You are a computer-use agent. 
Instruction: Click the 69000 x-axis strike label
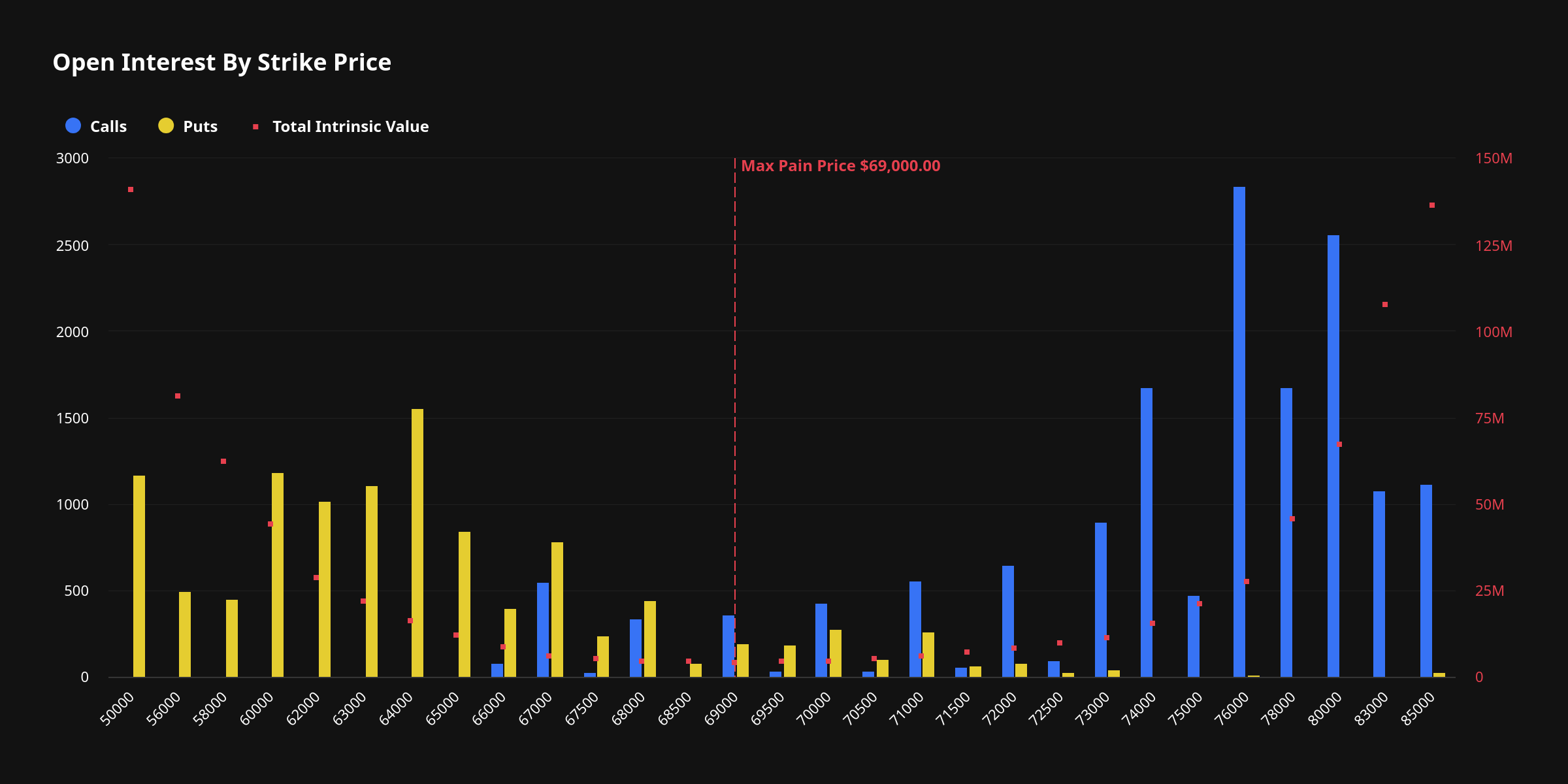pyautogui.click(x=722, y=708)
